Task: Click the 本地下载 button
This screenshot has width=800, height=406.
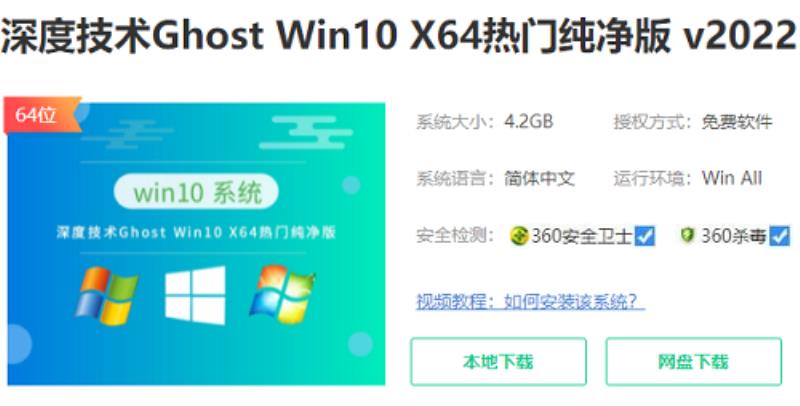Action: click(498, 362)
